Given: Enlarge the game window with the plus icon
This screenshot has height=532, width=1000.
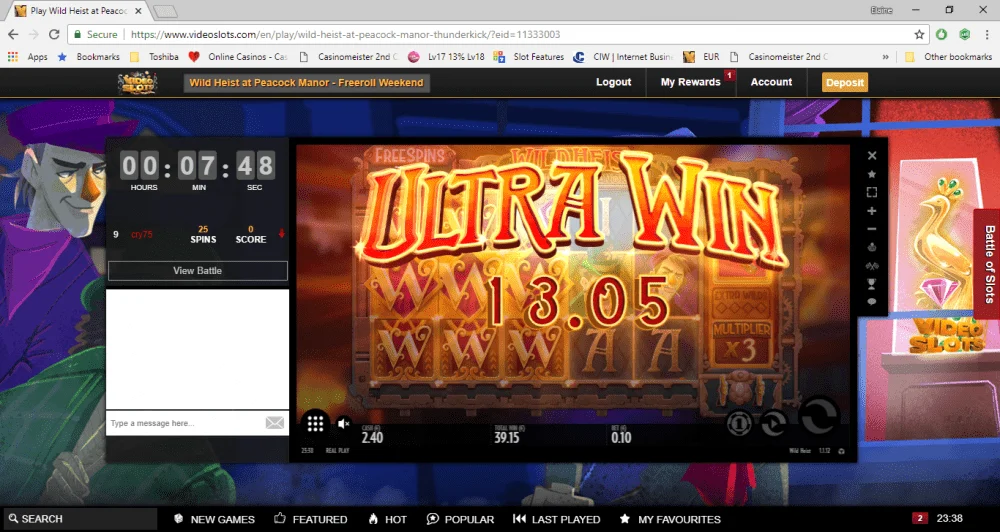Looking at the screenshot, I should pyautogui.click(x=872, y=211).
